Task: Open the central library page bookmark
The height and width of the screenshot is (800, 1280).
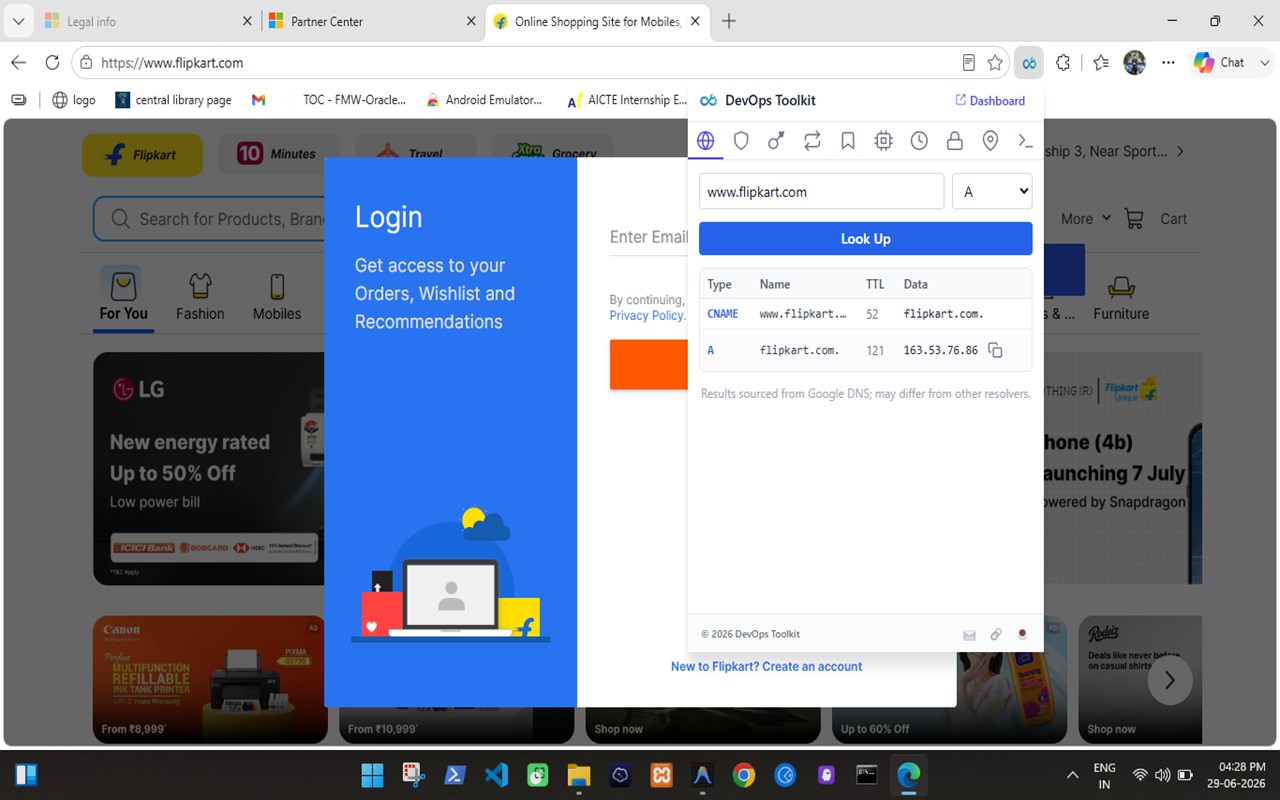Action: point(173,100)
